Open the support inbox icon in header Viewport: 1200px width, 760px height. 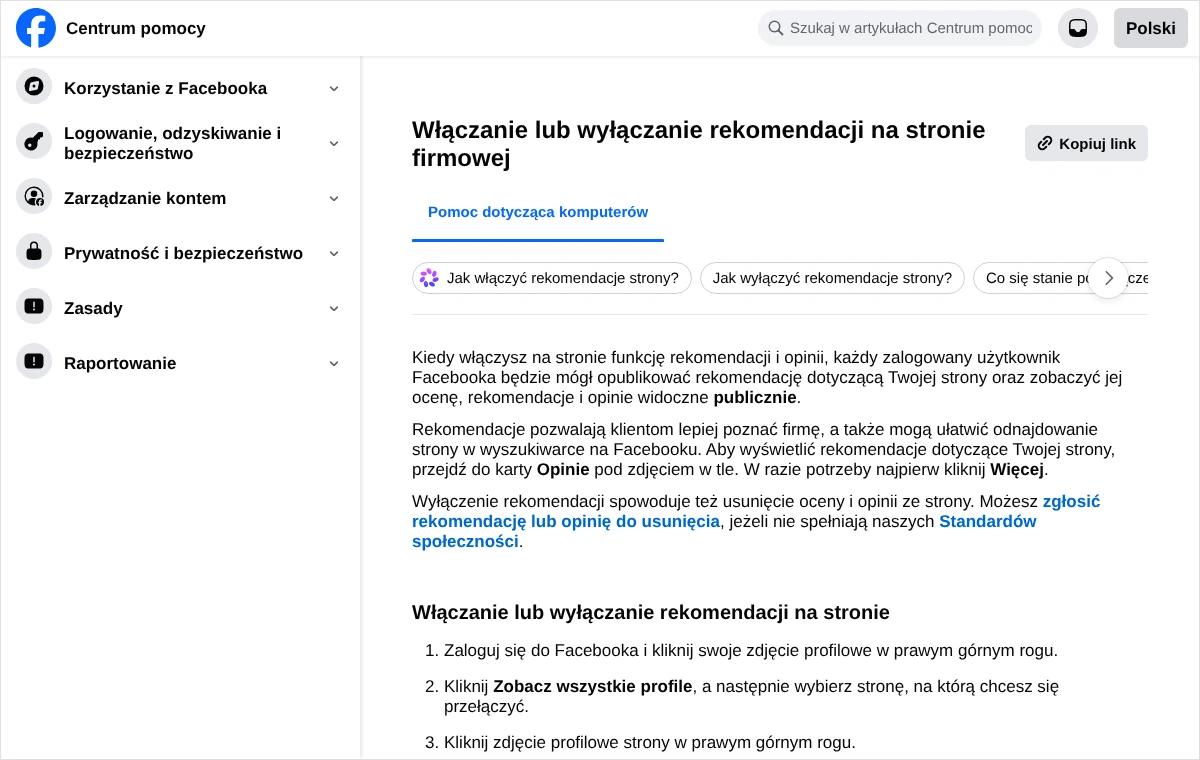1078,28
